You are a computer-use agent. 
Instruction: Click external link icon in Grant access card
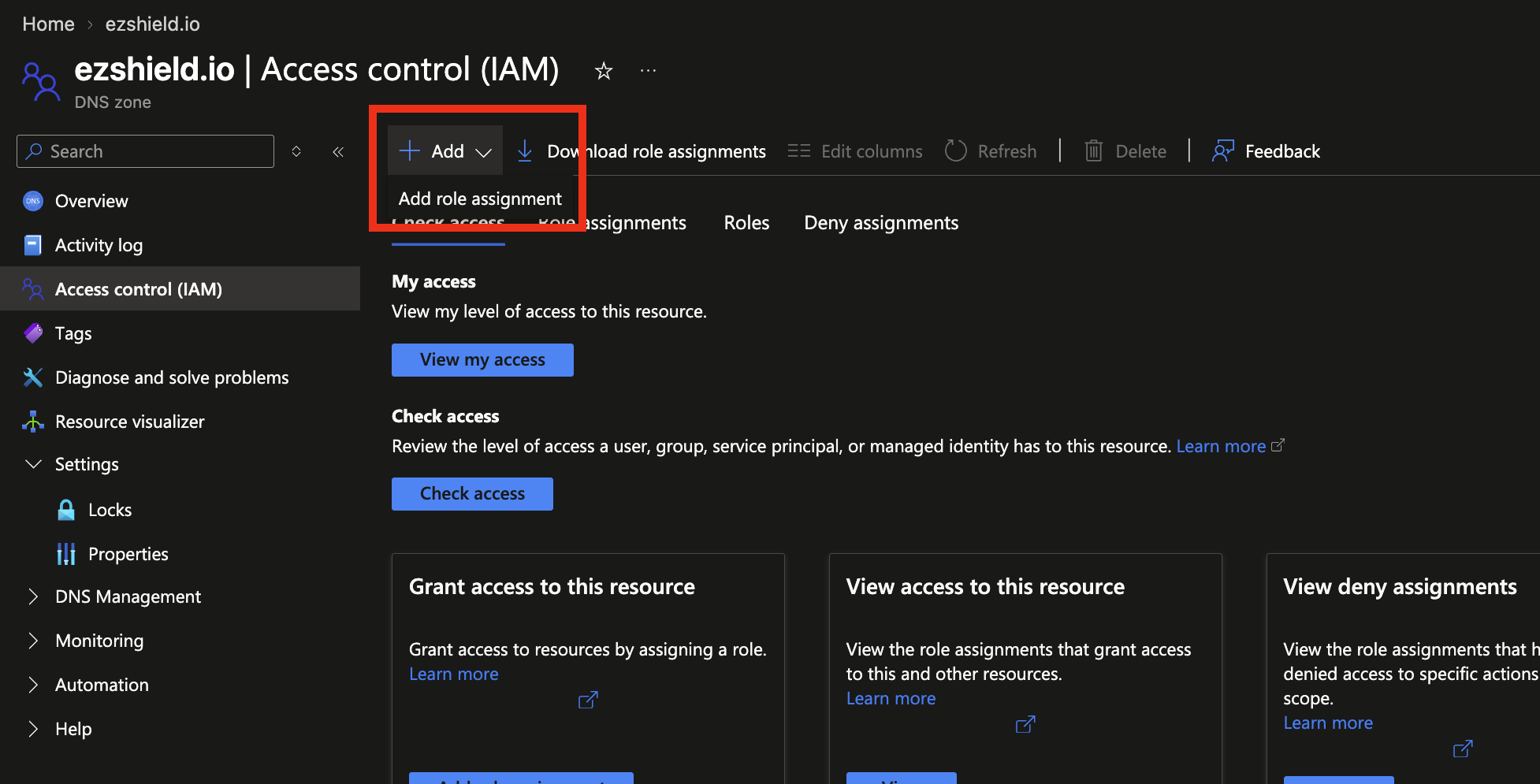point(588,700)
